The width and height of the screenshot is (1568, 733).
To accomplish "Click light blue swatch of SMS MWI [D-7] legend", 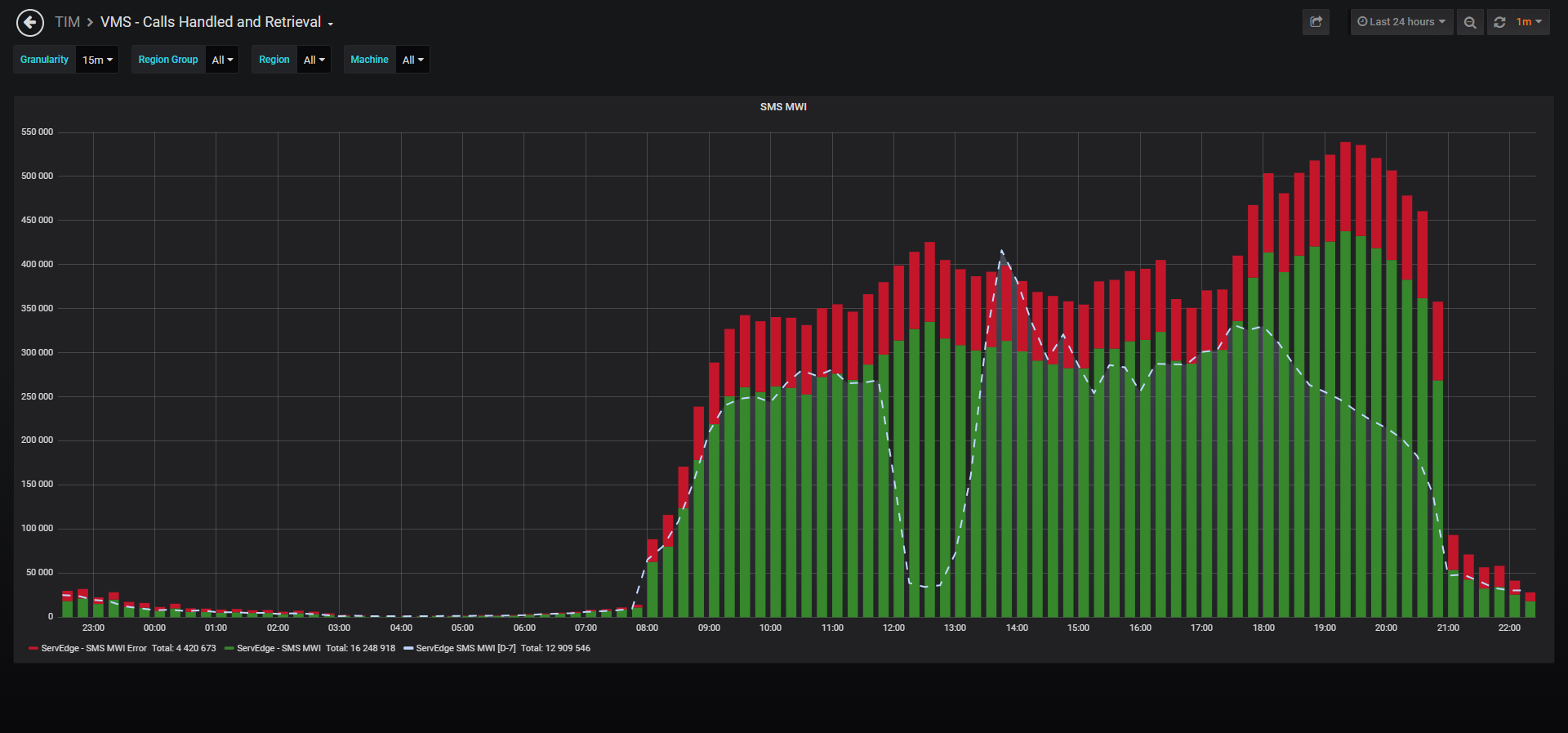I will click(x=408, y=649).
